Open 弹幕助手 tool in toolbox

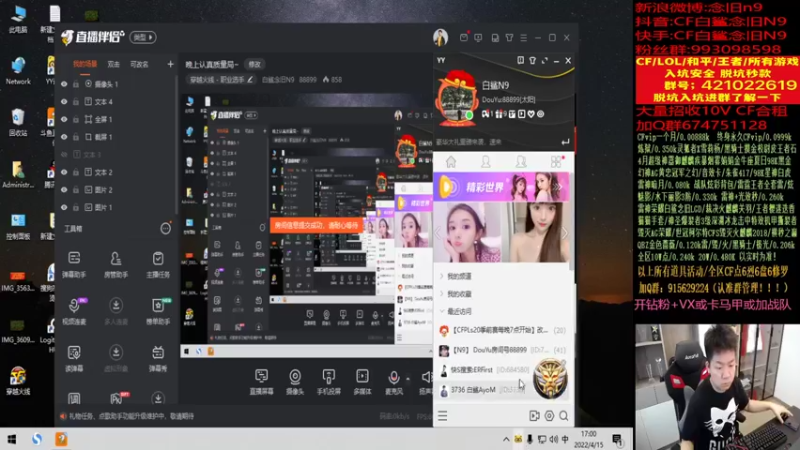coord(74,264)
